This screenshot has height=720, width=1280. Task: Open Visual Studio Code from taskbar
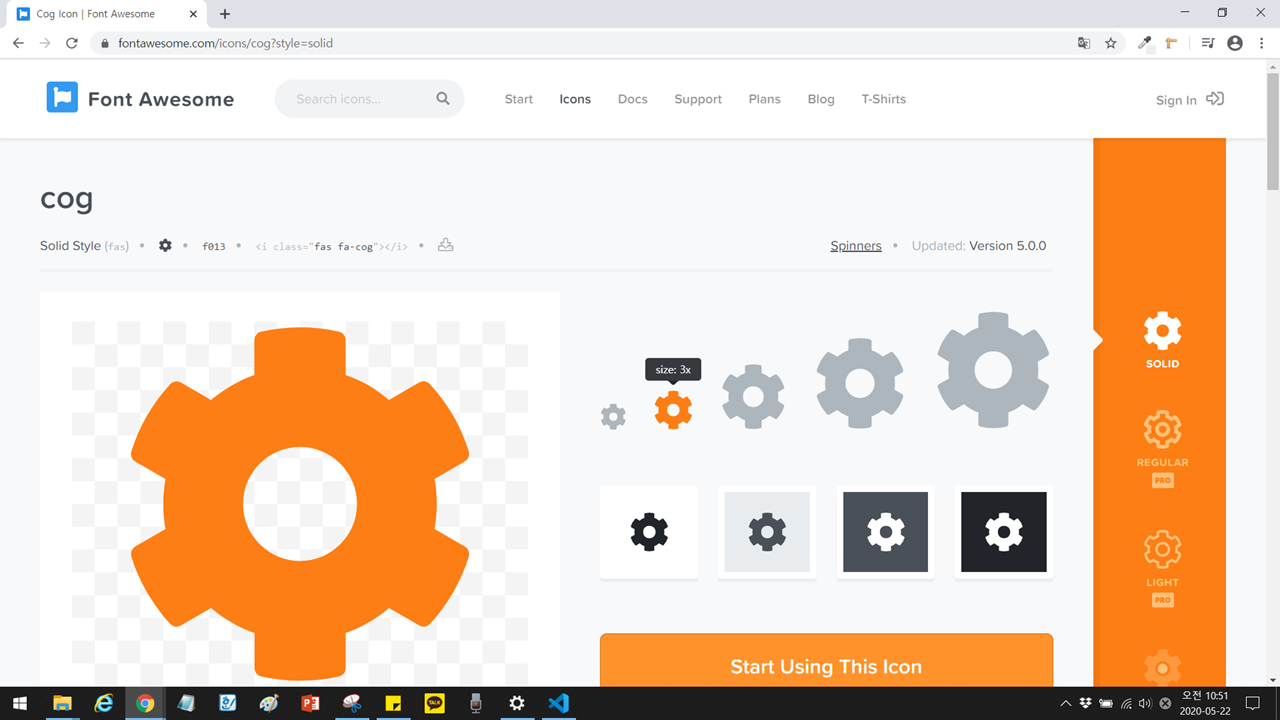point(558,703)
